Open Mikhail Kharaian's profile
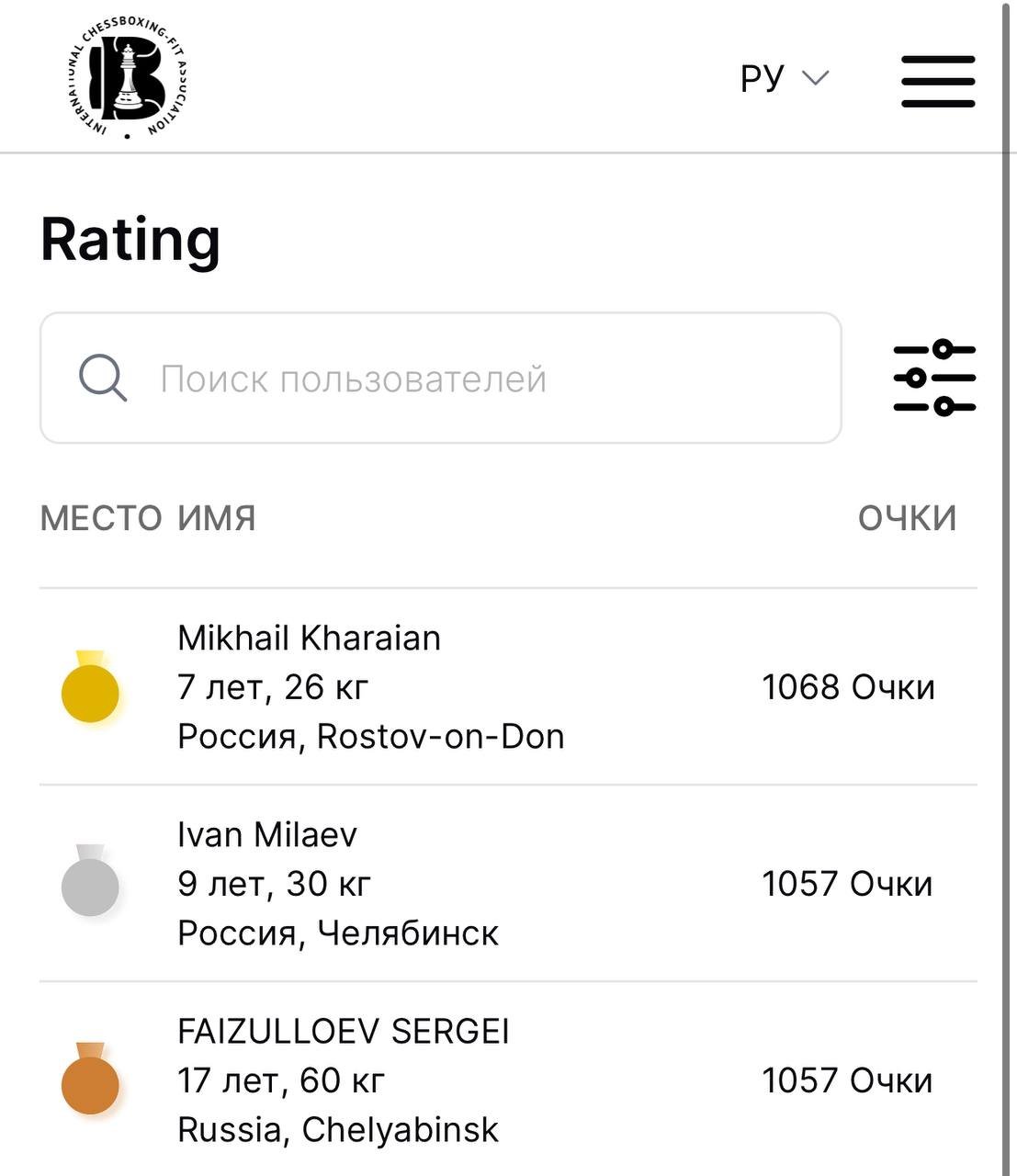Viewport: 1017px width, 1176px height. (x=309, y=638)
